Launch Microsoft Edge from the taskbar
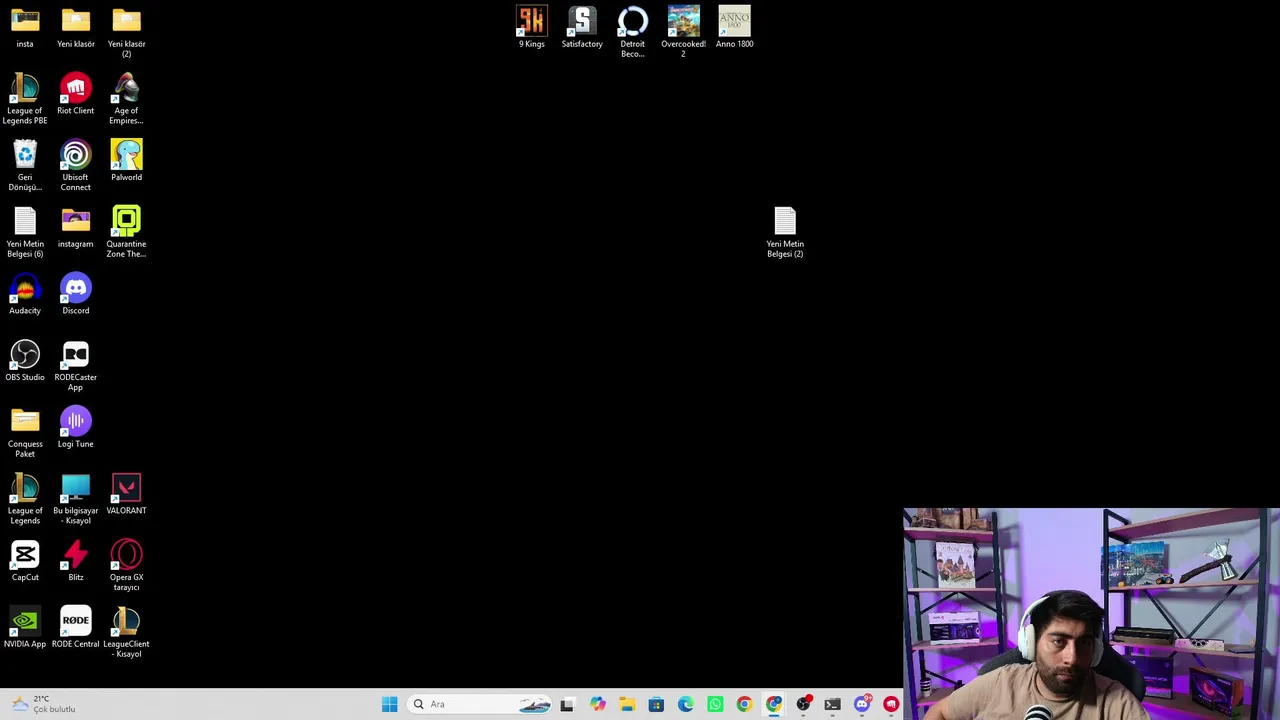The height and width of the screenshot is (720, 1280). tap(685, 704)
